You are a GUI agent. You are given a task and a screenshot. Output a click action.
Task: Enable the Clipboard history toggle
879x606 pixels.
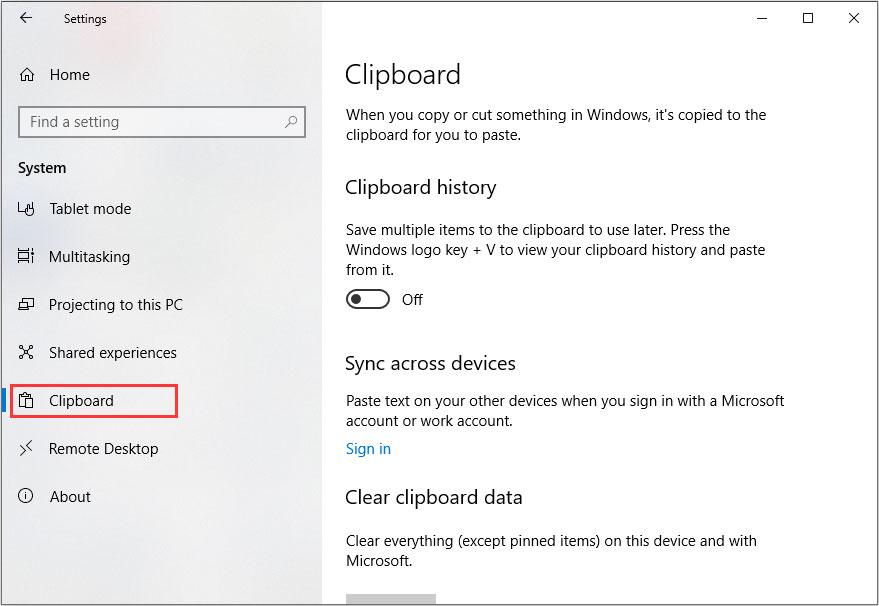[x=367, y=298]
